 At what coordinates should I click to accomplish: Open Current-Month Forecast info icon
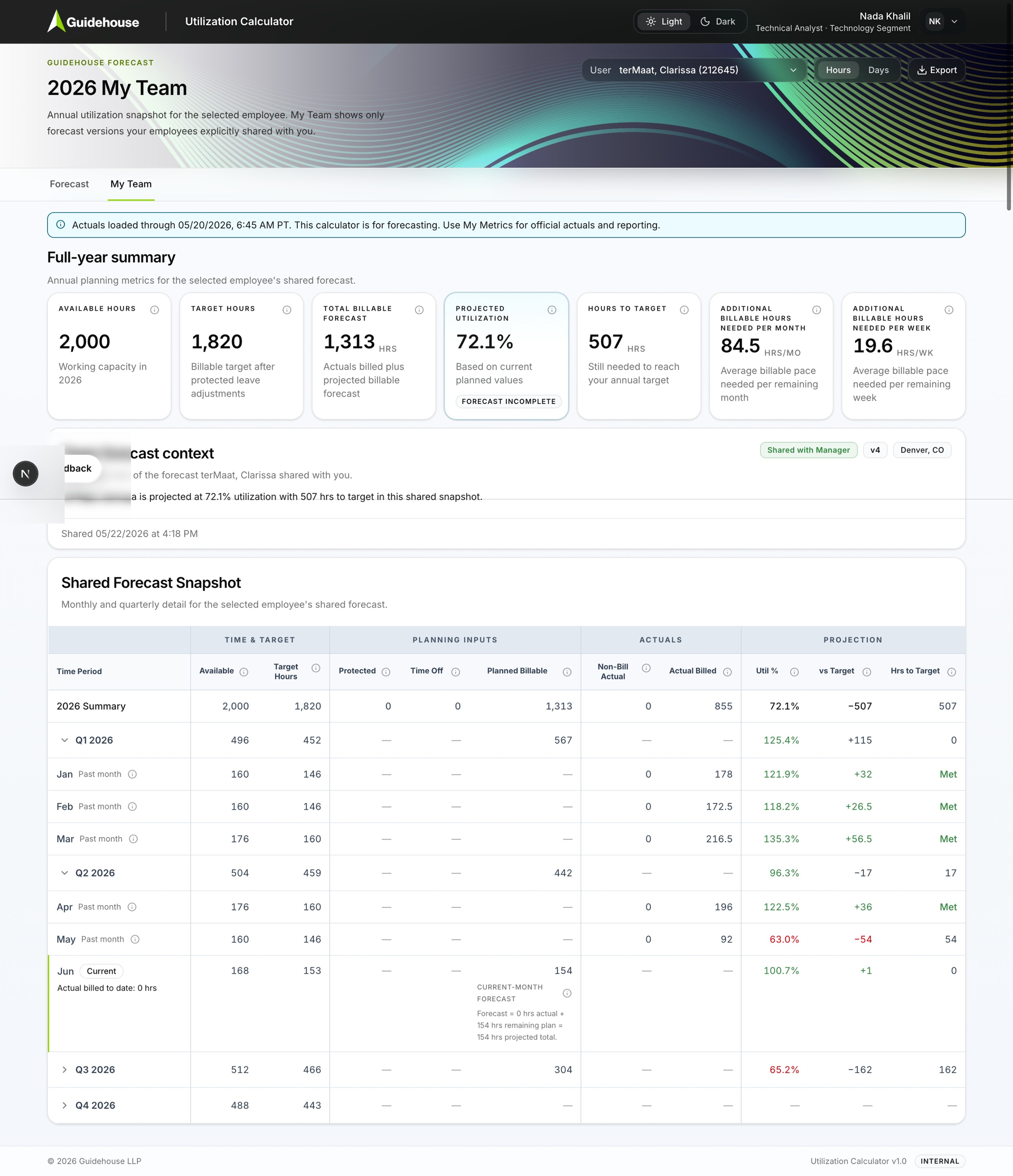click(567, 993)
